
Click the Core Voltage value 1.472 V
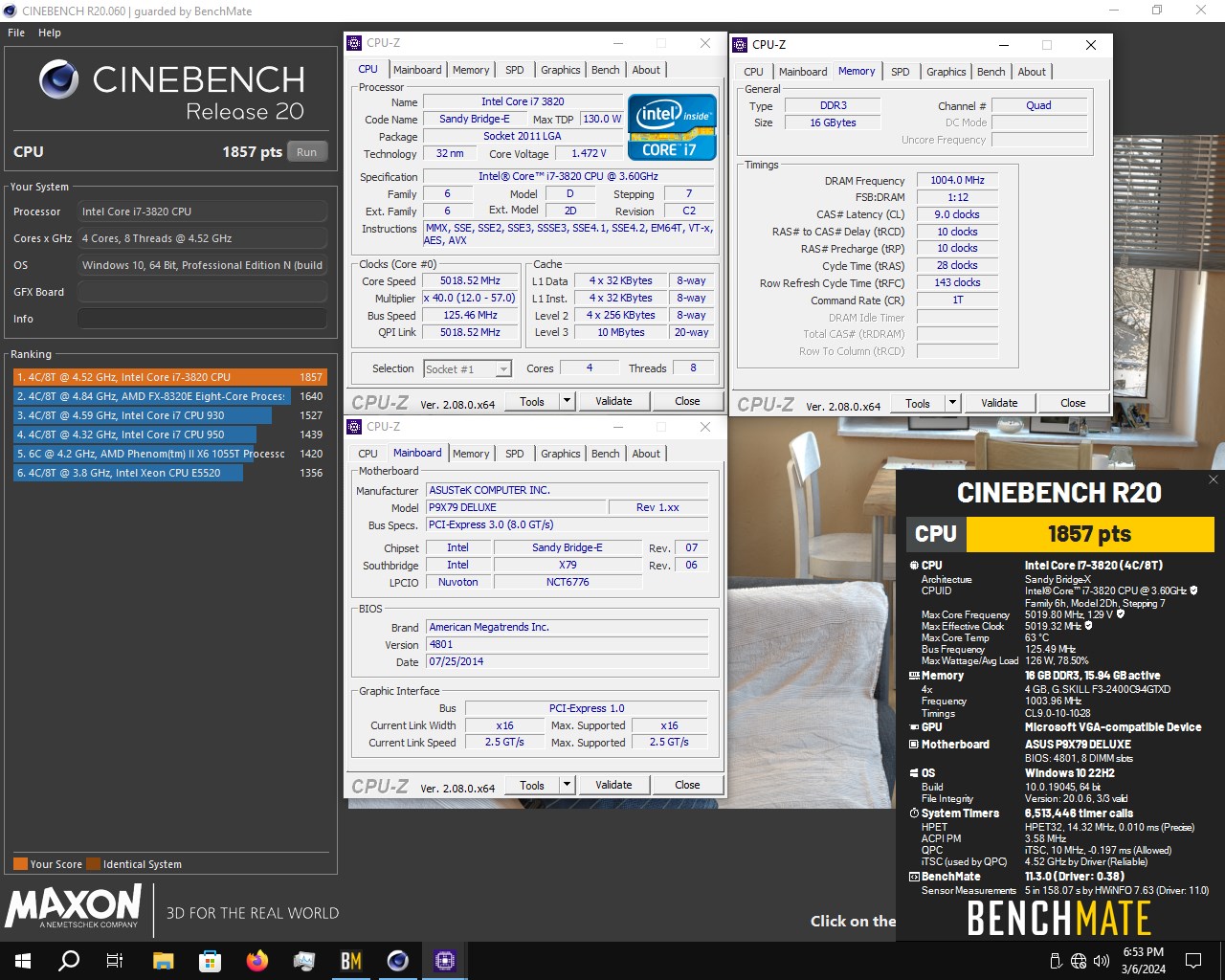click(x=589, y=153)
